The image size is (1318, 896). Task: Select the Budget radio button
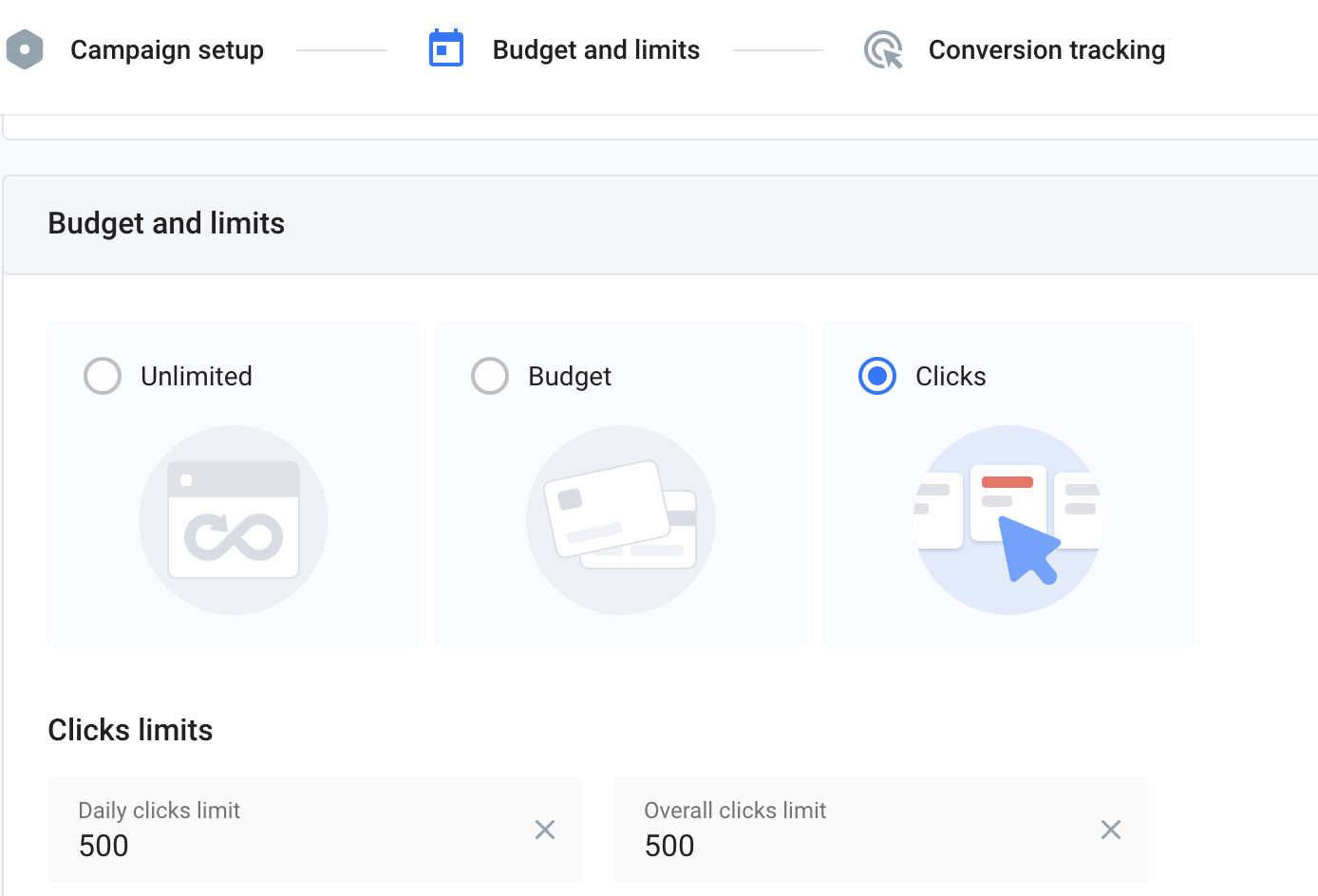pyautogui.click(x=490, y=376)
